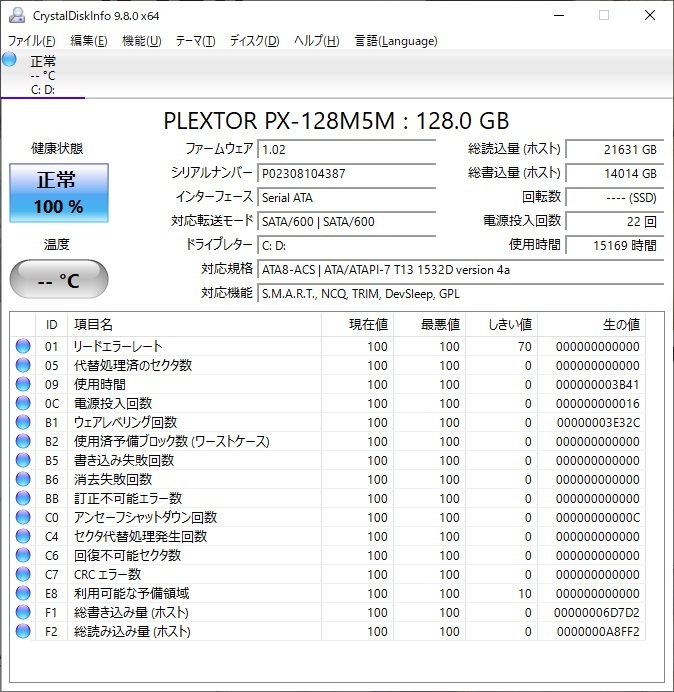Click the blue disk status orb above C: D:
The width and height of the screenshot is (674, 692).
coord(9,59)
